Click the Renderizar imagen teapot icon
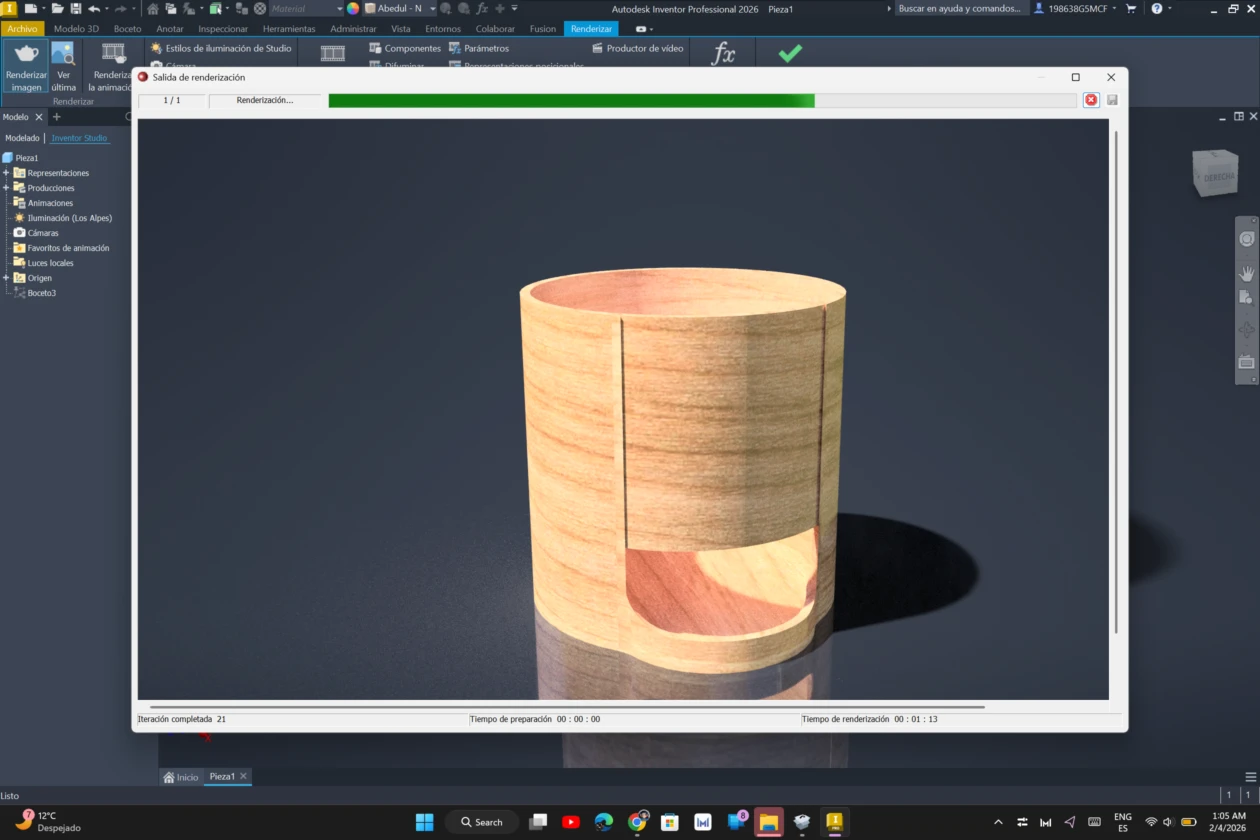This screenshot has width=1260, height=840. 26,54
